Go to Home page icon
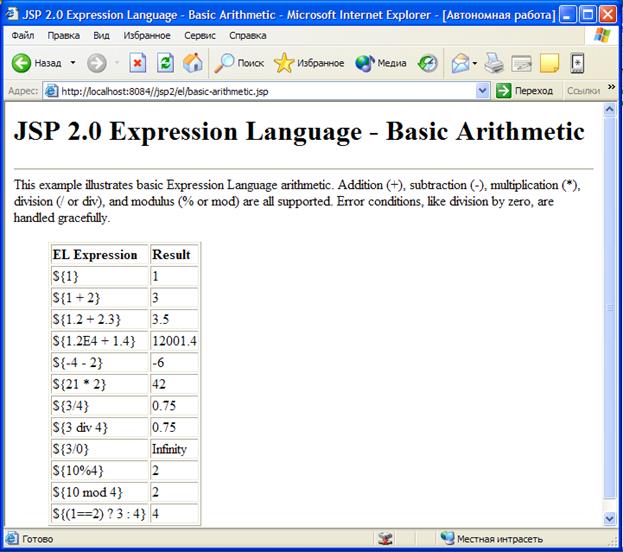623x552 pixels. (x=193, y=63)
